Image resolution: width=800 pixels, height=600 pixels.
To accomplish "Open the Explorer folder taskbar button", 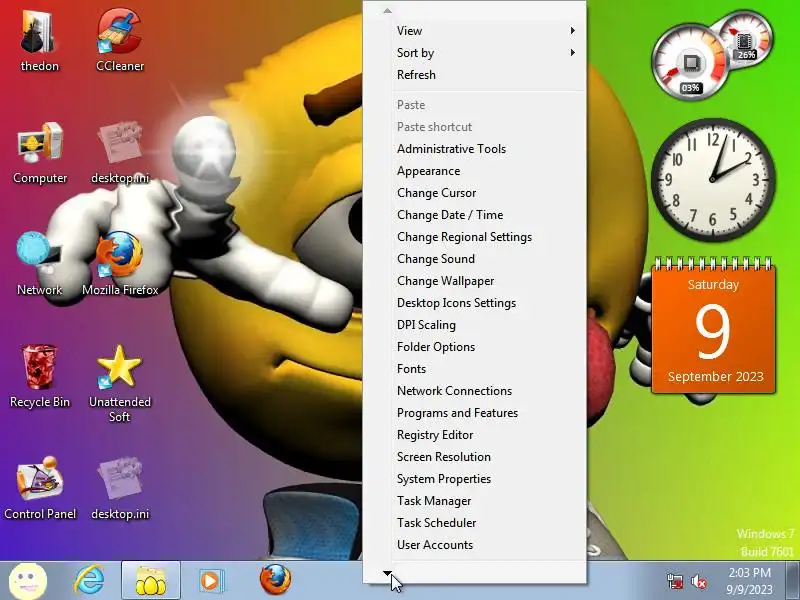I will click(x=151, y=581).
